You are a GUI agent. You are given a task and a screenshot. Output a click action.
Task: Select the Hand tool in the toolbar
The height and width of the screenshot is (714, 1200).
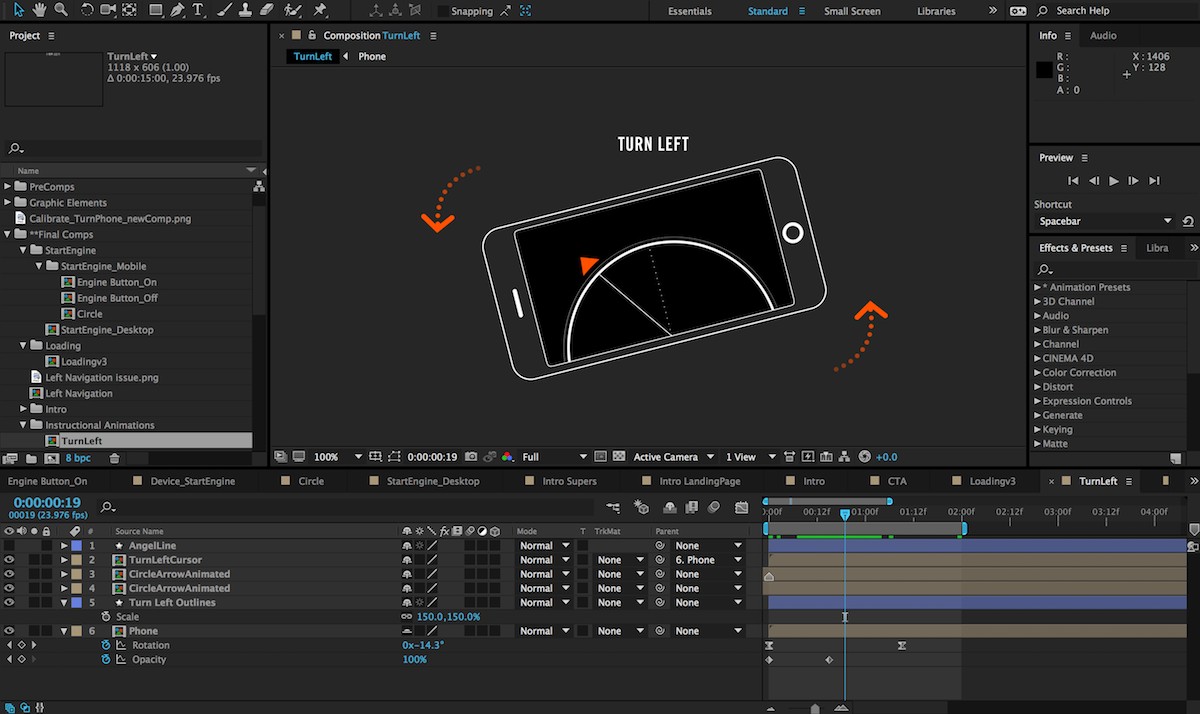(x=40, y=11)
